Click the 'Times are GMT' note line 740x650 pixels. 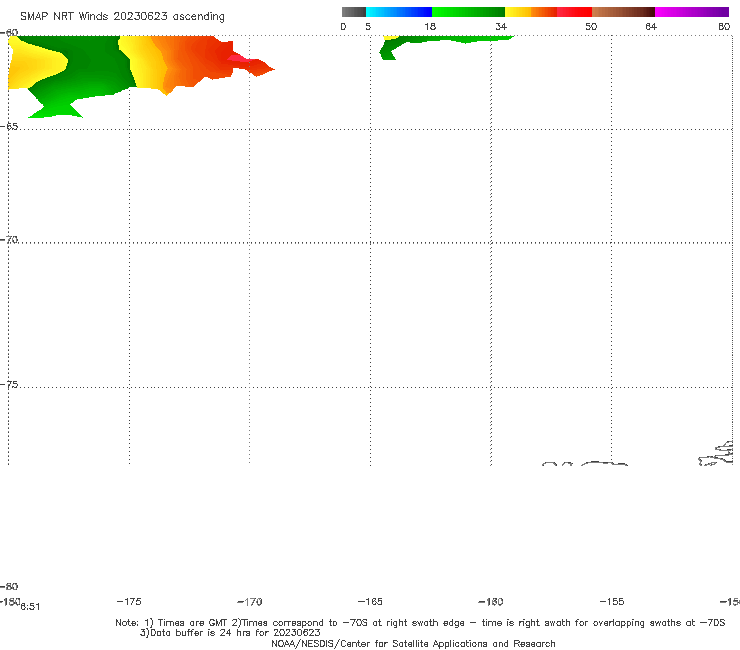point(420,622)
